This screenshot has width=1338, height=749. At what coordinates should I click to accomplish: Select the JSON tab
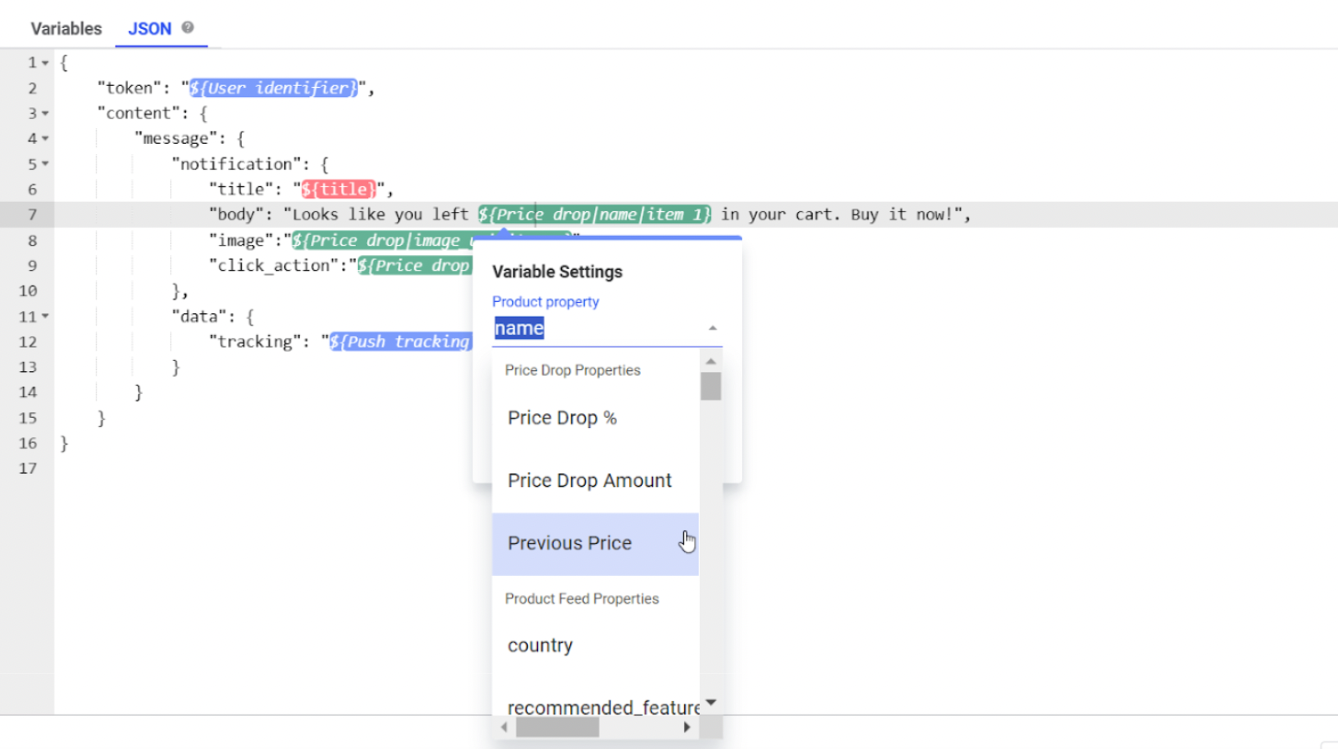(150, 29)
